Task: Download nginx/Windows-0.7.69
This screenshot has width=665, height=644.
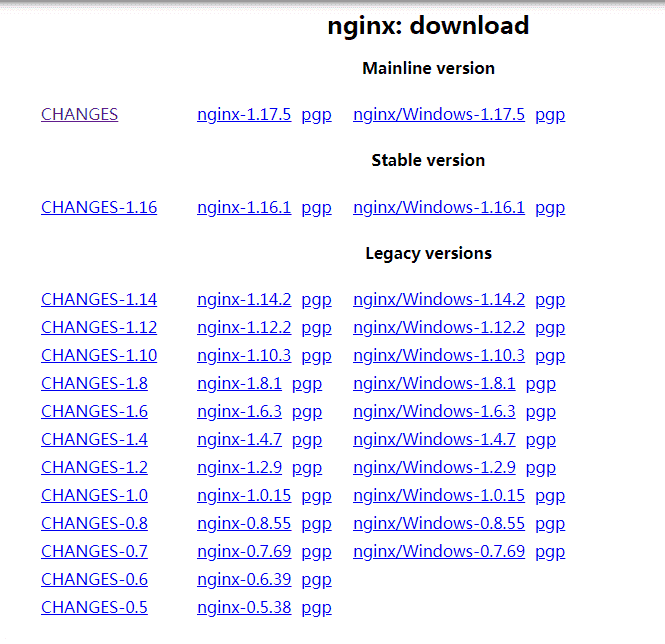Action: (439, 552)
